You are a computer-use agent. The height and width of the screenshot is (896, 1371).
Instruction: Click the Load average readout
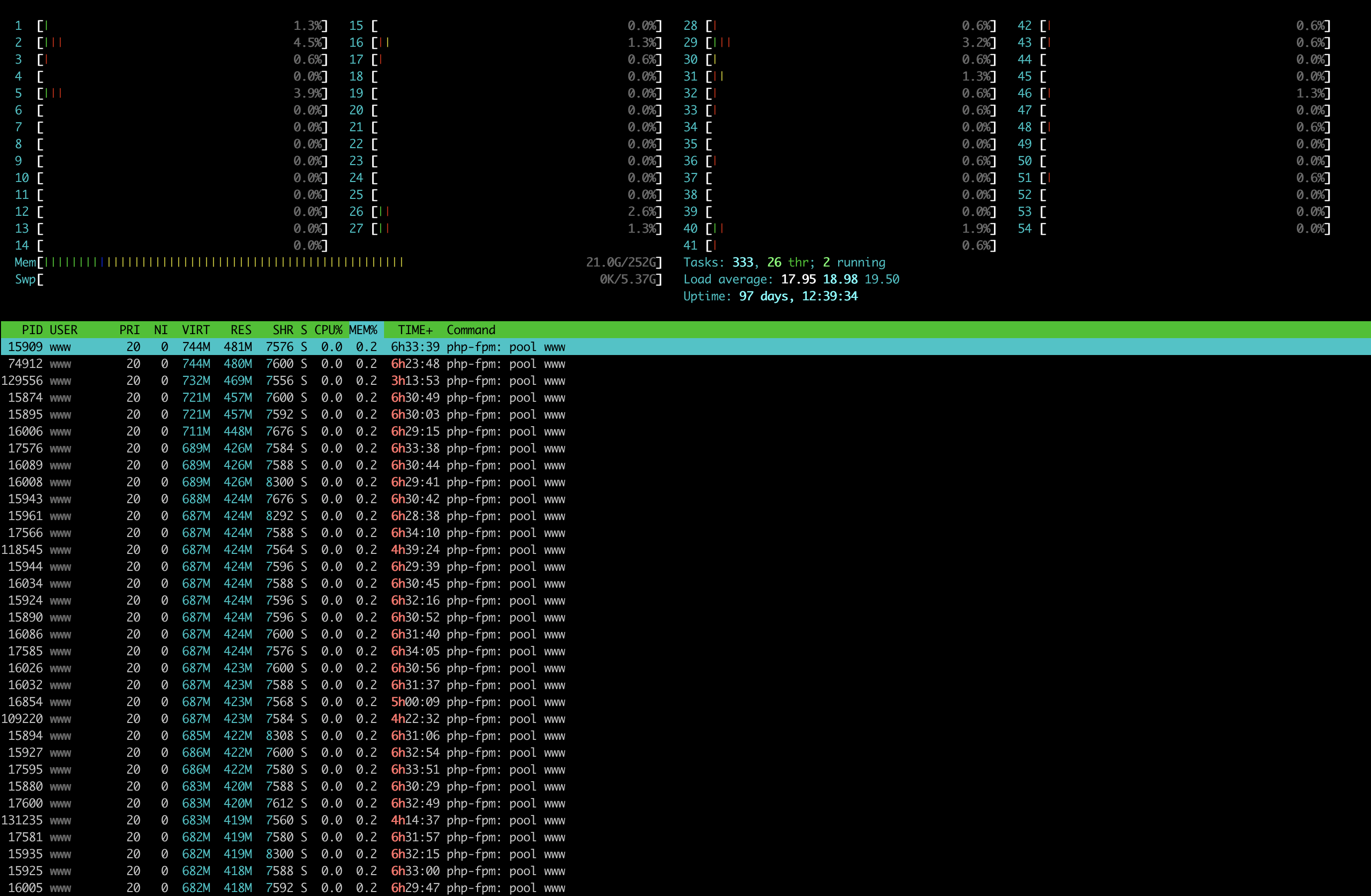(x=789, y=279)
